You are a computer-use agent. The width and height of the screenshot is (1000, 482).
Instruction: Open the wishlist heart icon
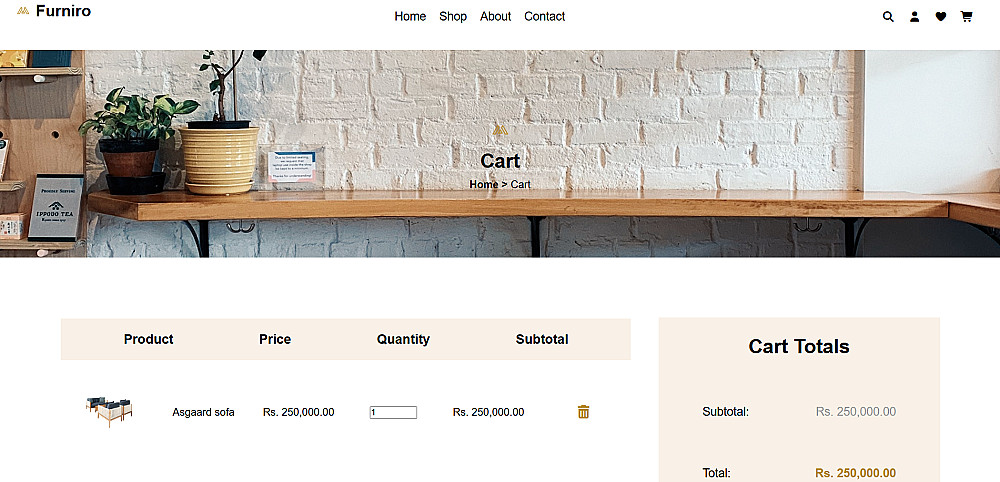(941, 17)
